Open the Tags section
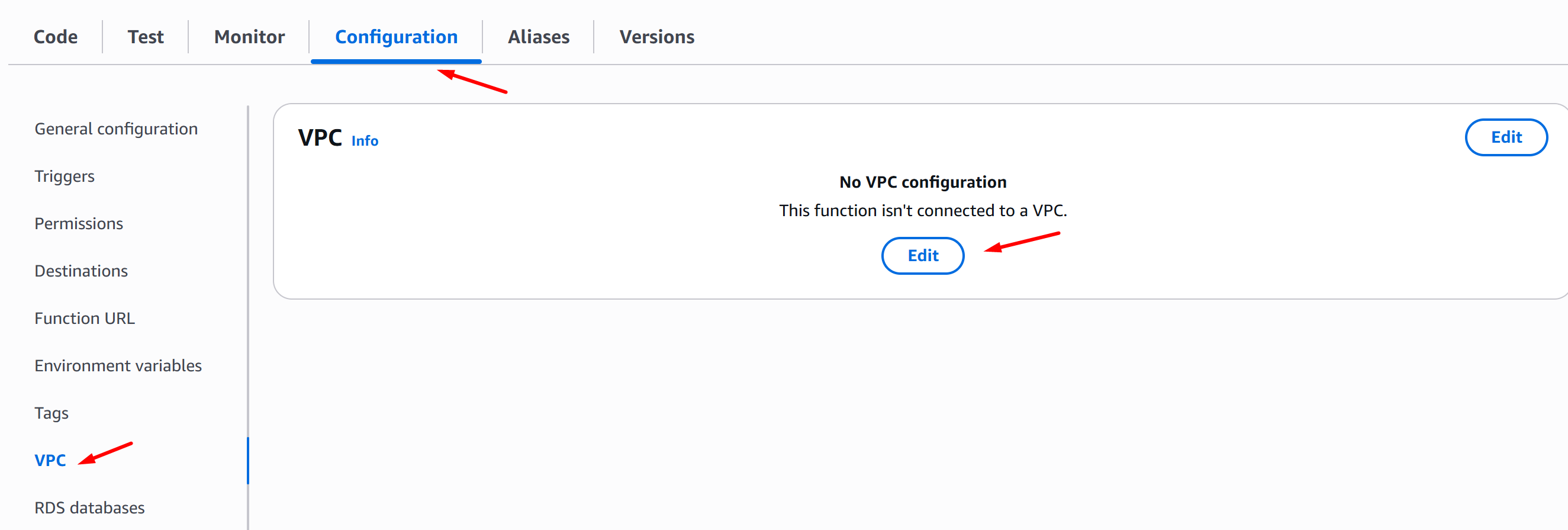The image size is (1568, 530). tap(51, 413)
